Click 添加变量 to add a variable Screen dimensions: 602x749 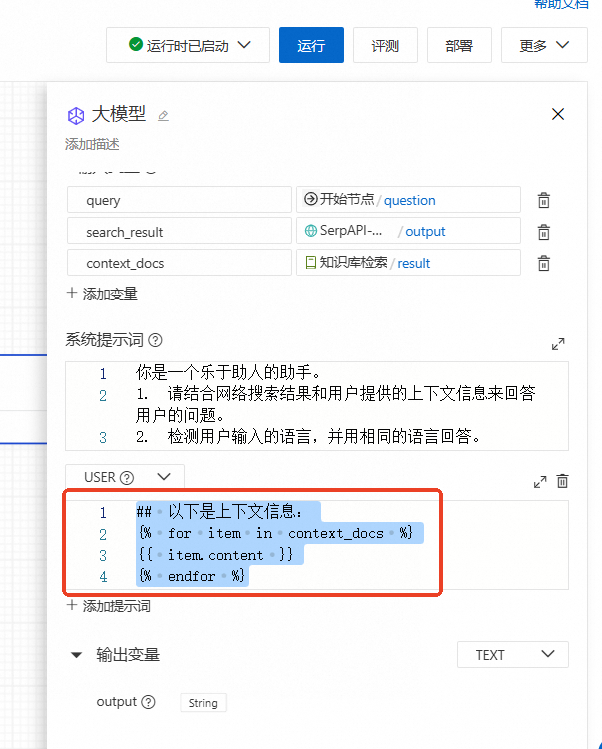[x=102, y=294]
